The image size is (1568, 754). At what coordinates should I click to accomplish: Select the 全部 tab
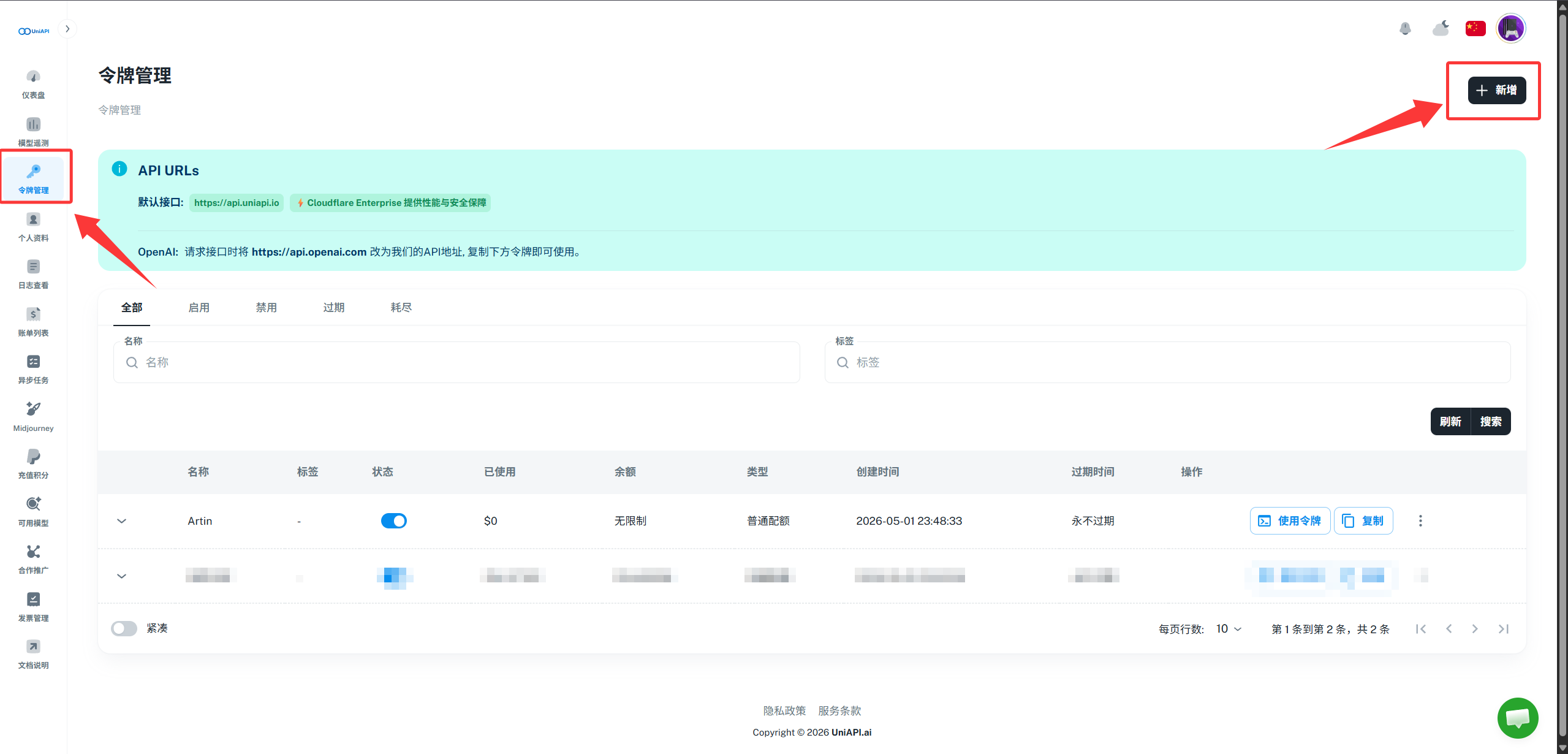(x=132, y=307)
